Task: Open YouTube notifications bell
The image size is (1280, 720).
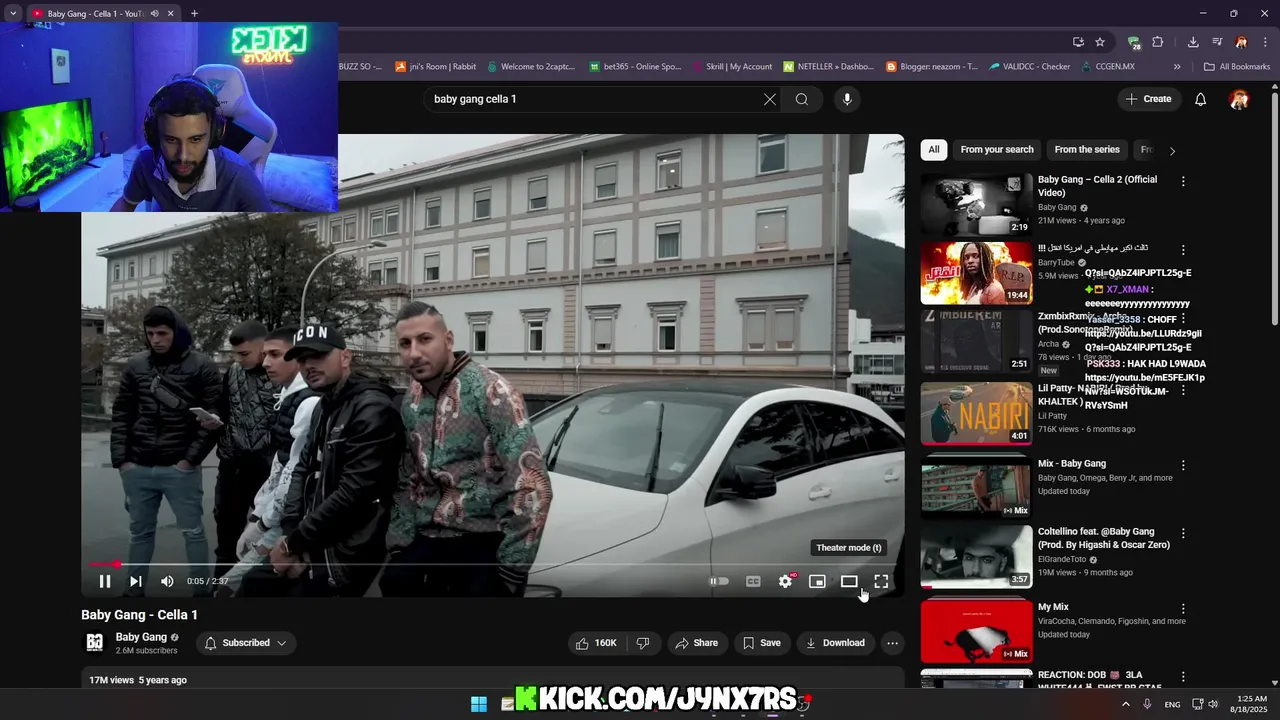Action: 1201,99
